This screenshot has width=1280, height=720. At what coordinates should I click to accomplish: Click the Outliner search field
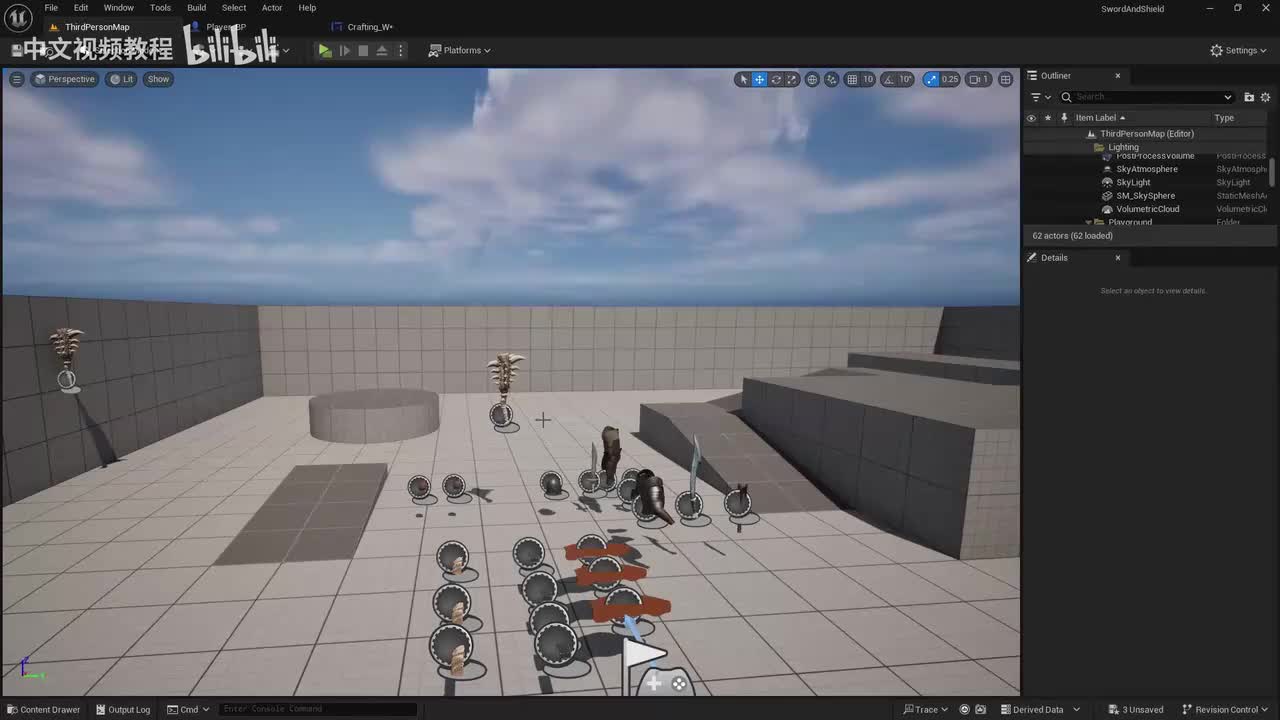pos(1146,97)
